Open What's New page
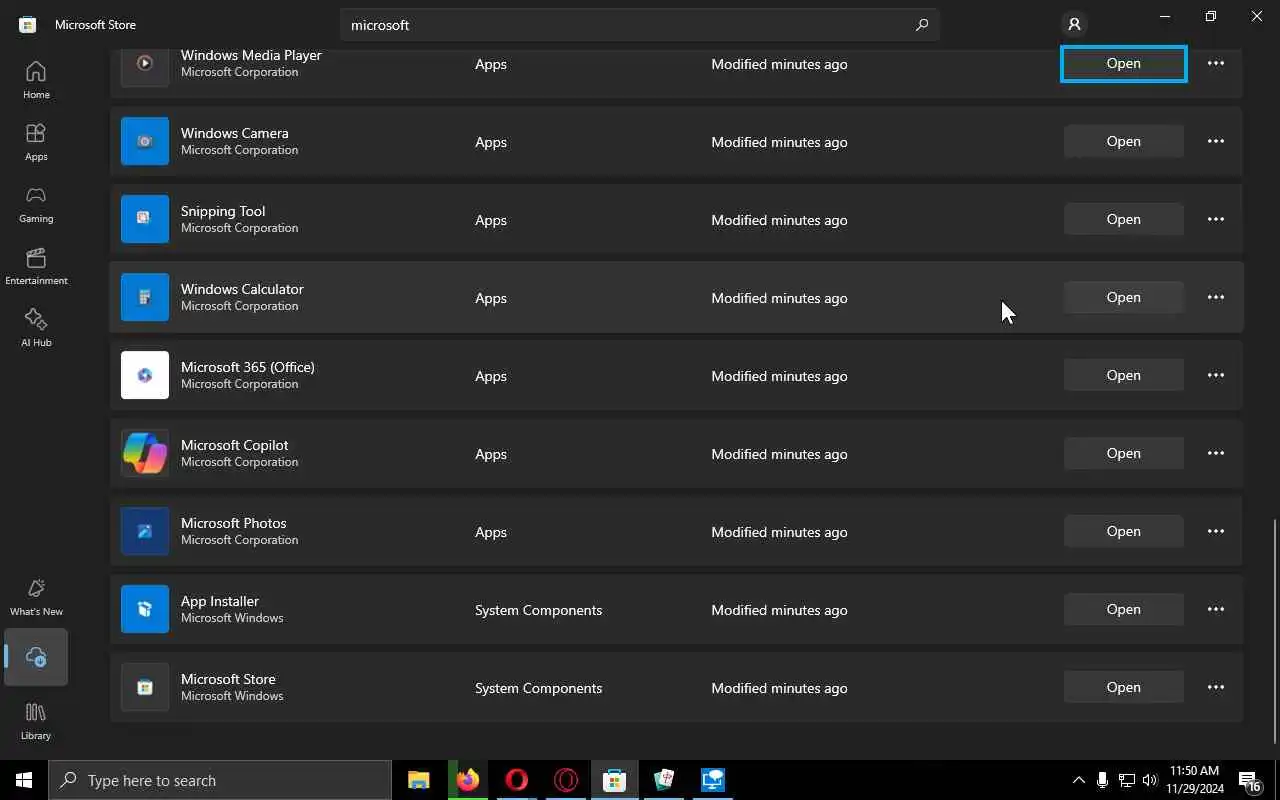Viewport: 1280px width, 800px height. click(x=36, y=597)
